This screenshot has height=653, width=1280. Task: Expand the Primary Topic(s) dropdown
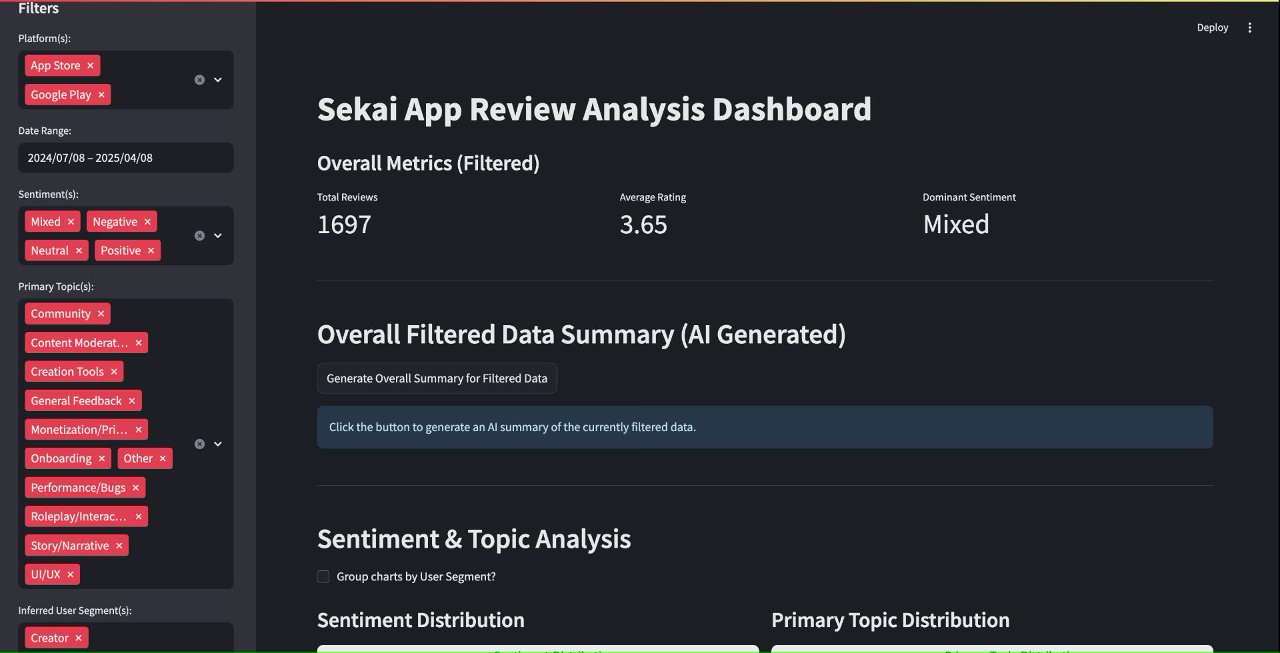coord(218,444)
